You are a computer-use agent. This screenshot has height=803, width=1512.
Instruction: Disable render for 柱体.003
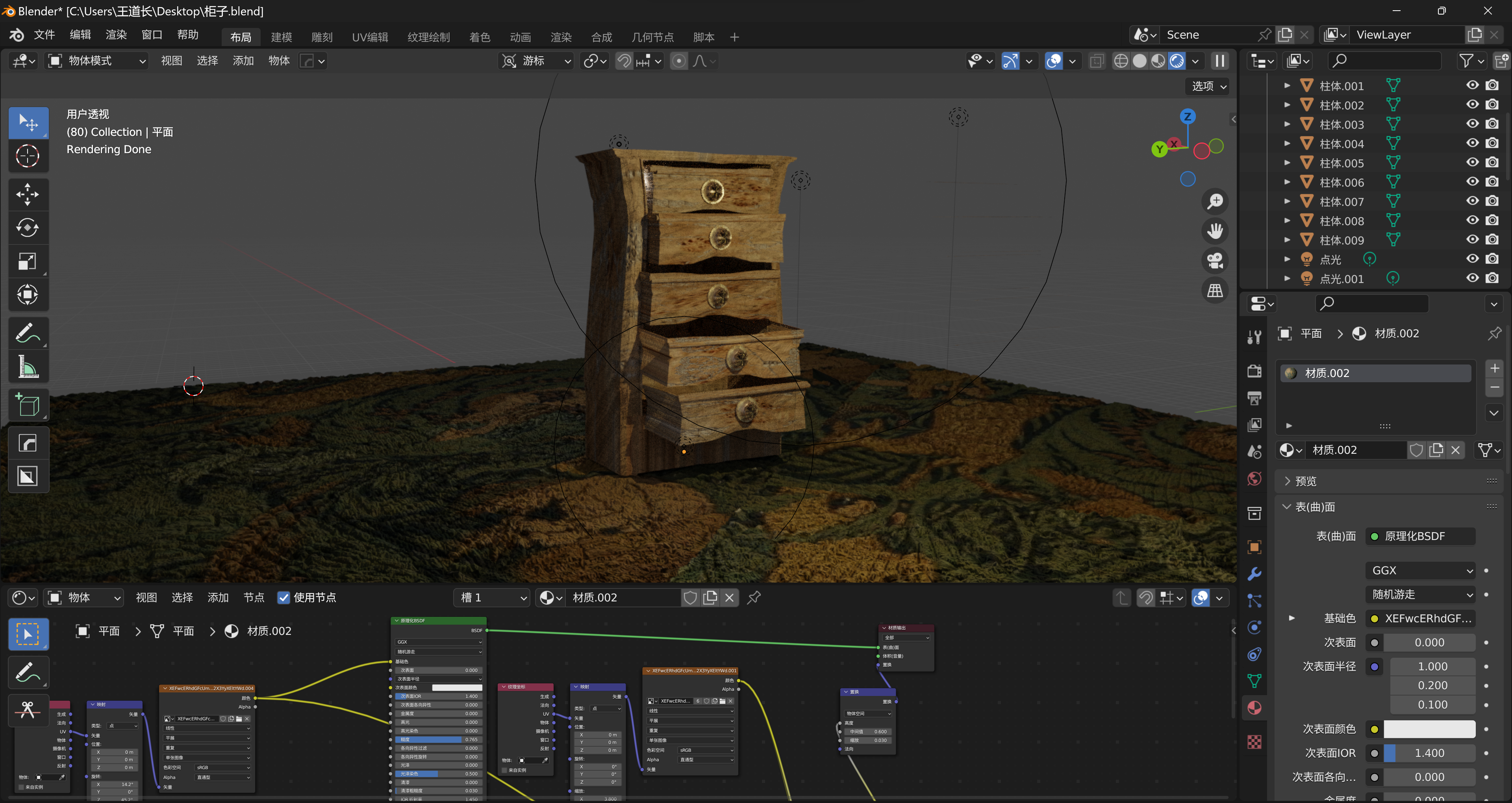pos(1492,124)
